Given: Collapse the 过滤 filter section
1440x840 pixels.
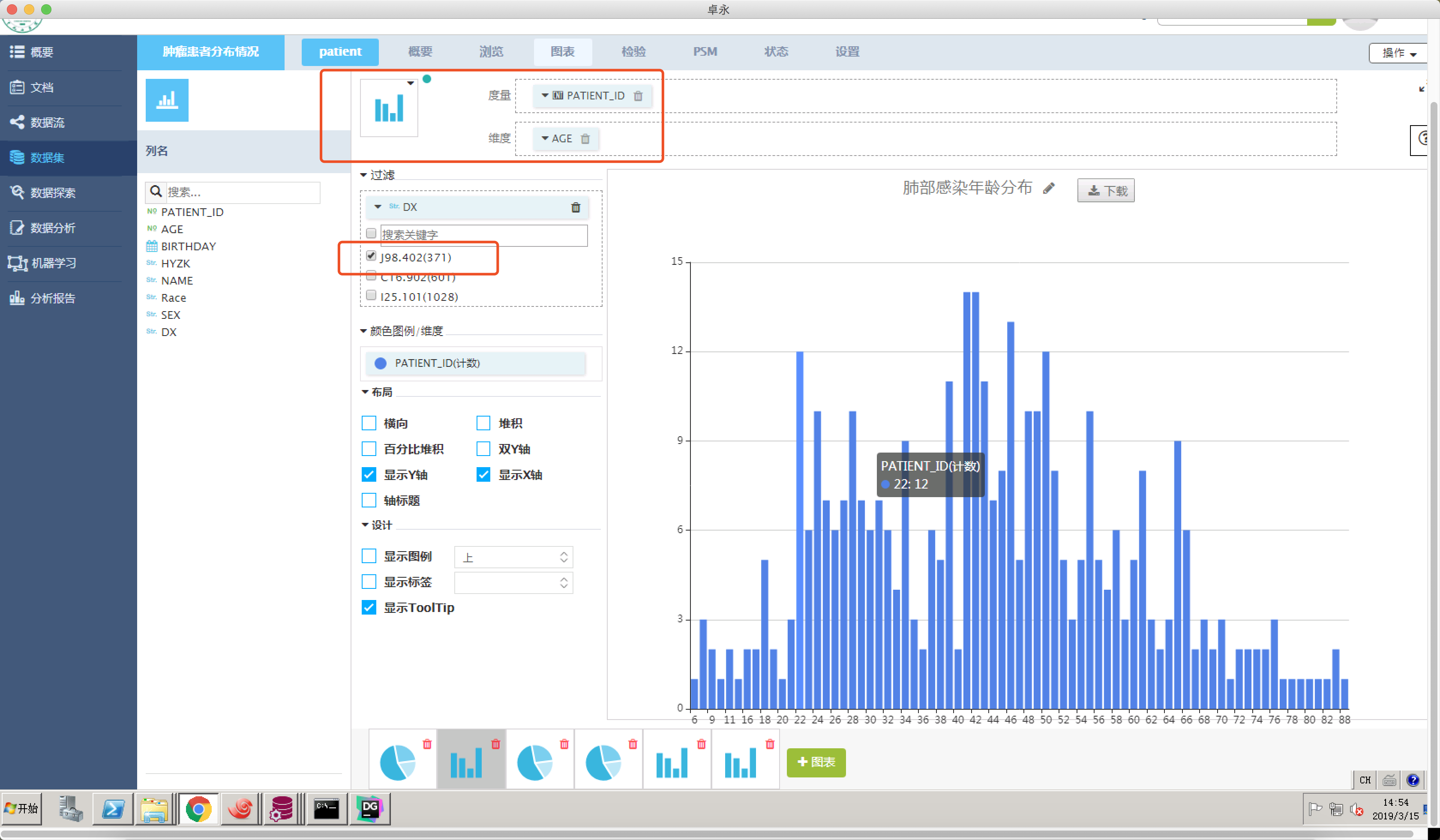Looking at the screenshot, I should [363, 175].
